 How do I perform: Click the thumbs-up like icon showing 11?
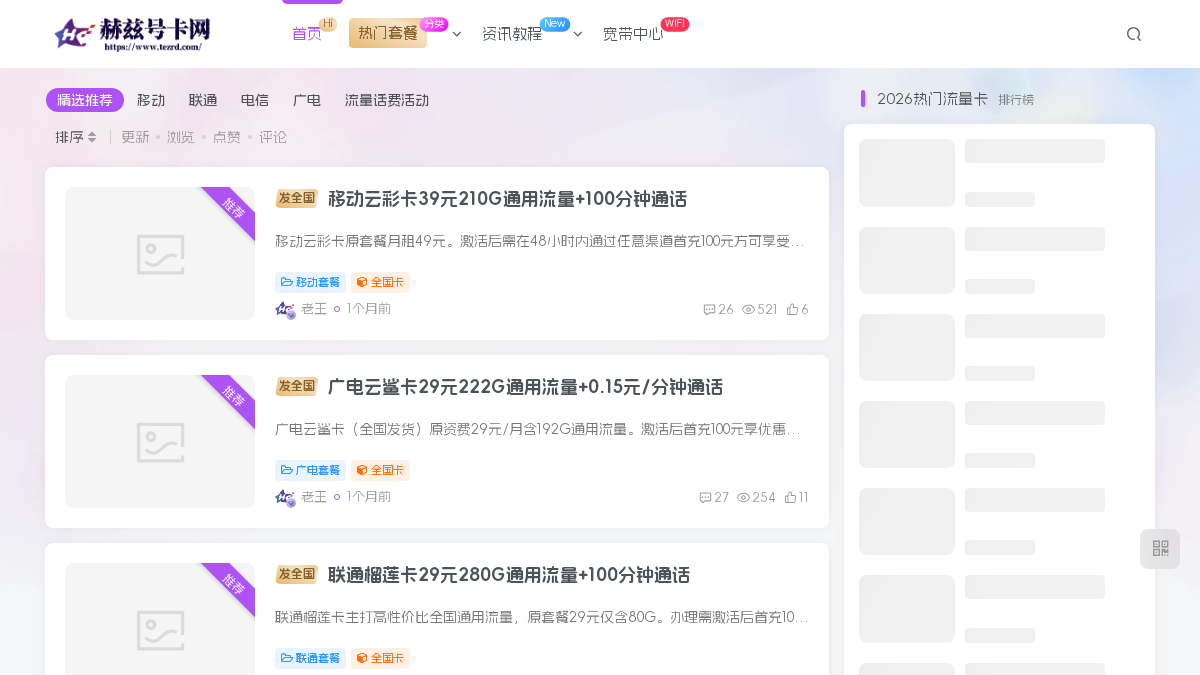[x=790, y=498]
